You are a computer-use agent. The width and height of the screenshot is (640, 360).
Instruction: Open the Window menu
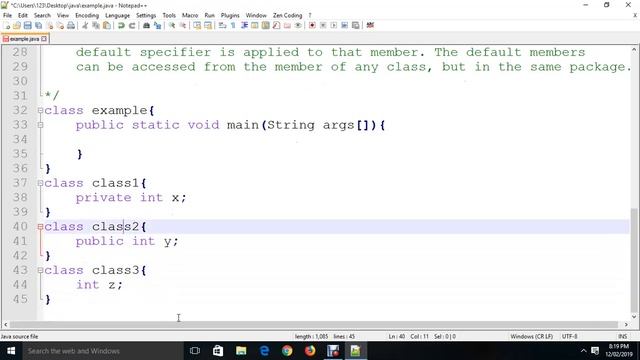(256, 16)
